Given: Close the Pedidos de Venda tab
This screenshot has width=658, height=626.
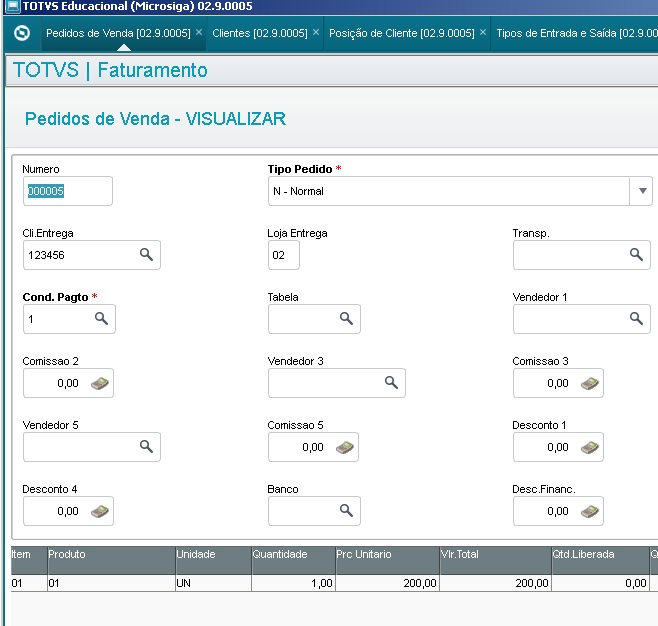Looking at the screenshot, I should 199,32.
